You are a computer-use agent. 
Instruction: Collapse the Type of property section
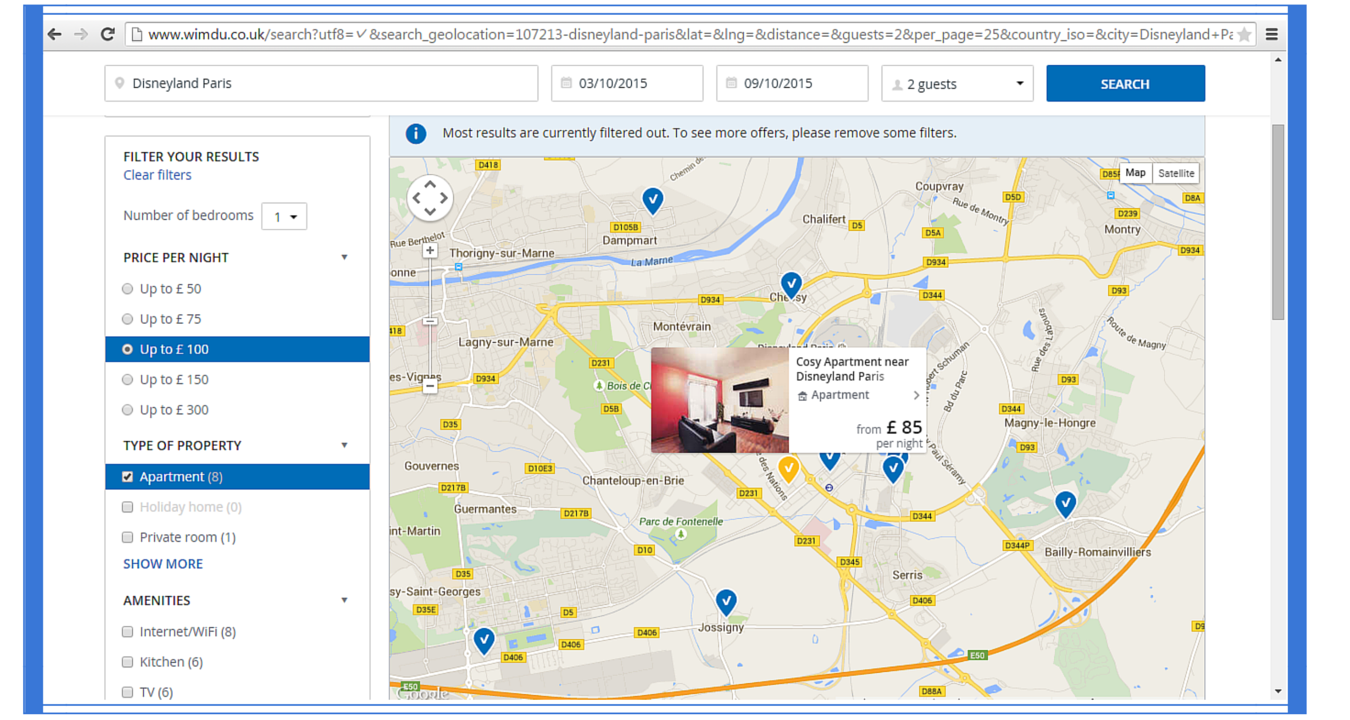[344, 445]
